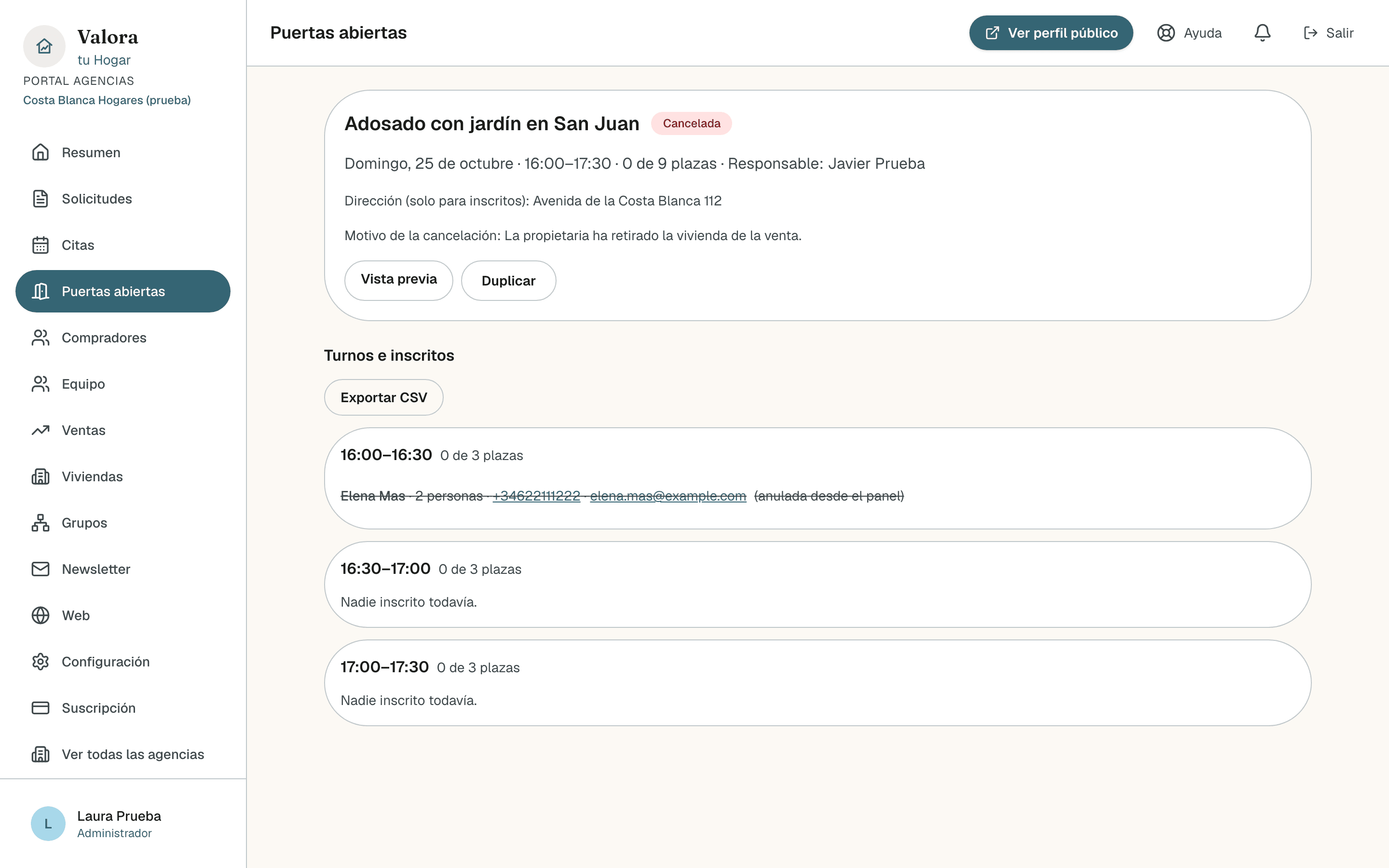Open the Newsletter section label
Viewport: 1389px width, 868px height.
coord(96,569)
